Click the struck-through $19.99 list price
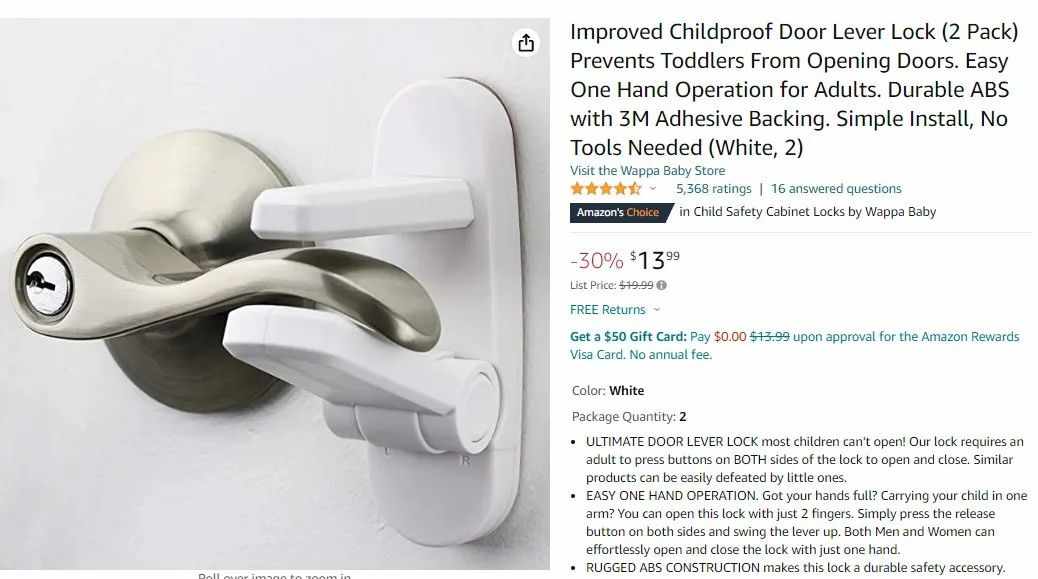This screenshot has width=1038, height=579. coord(636,285)
